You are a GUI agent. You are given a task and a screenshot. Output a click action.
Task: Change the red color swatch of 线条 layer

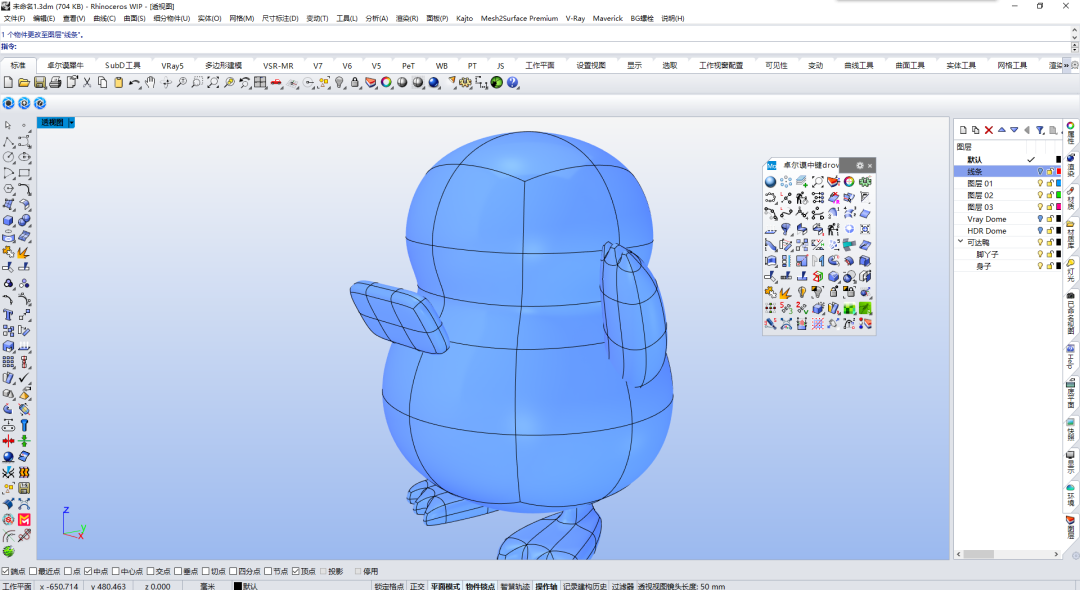click(1059, 171)
